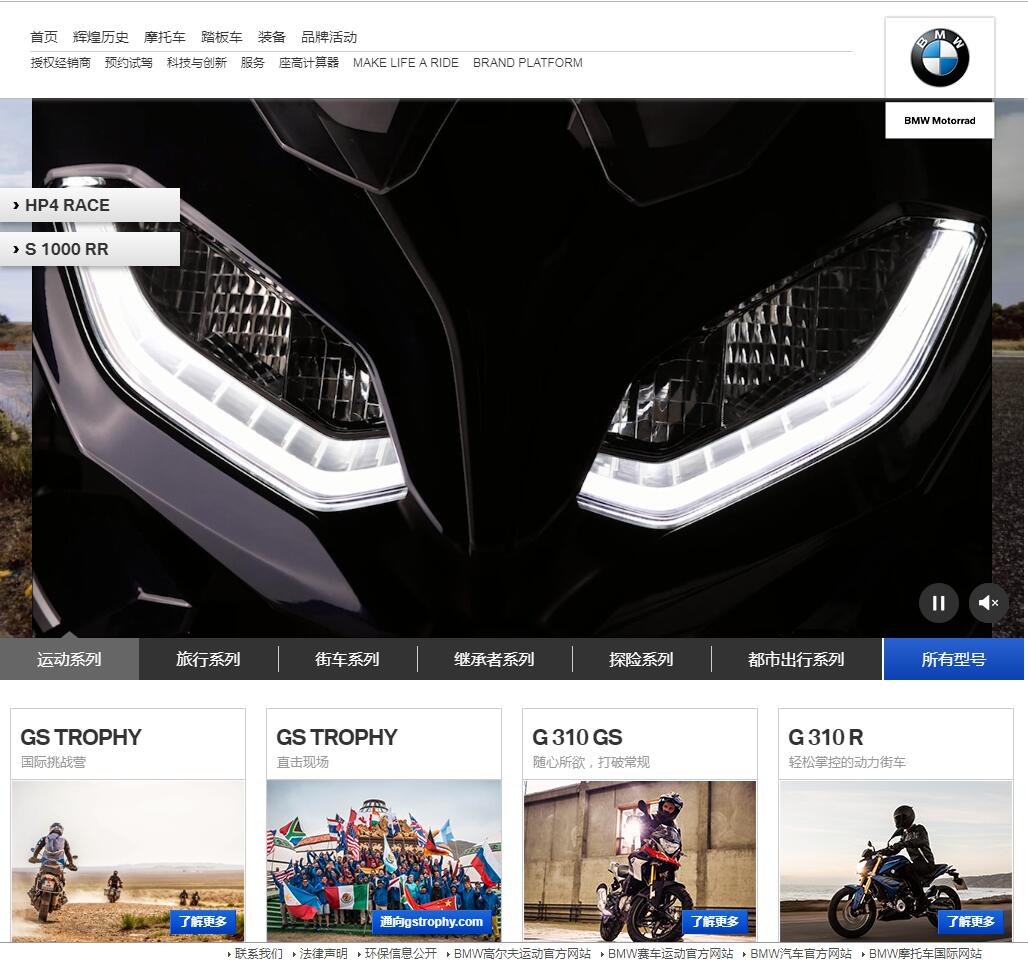Click G 310 R card title

pyautogui.click(x=826, y=737)
